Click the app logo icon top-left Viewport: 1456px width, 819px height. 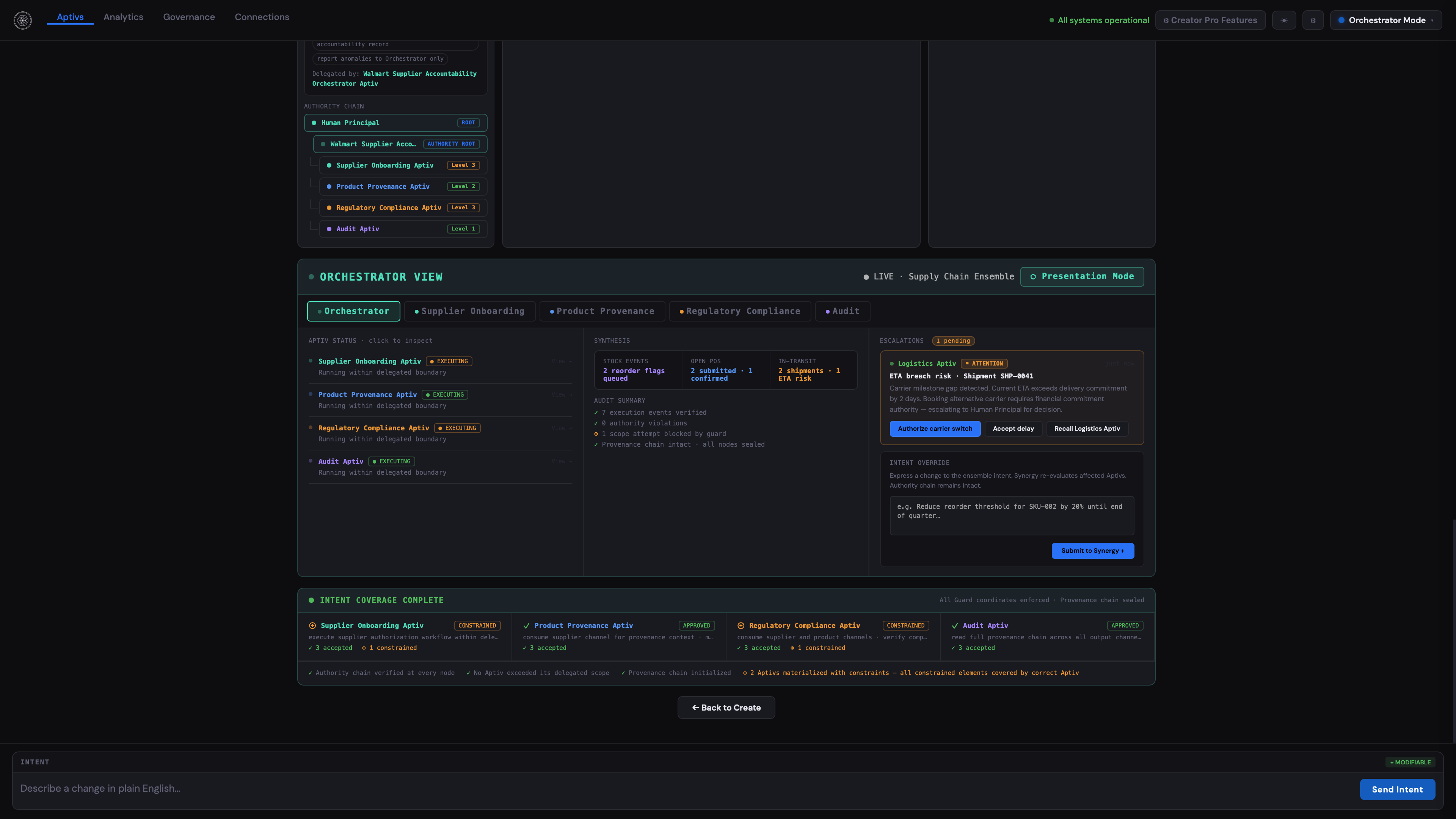pos(23,20)
